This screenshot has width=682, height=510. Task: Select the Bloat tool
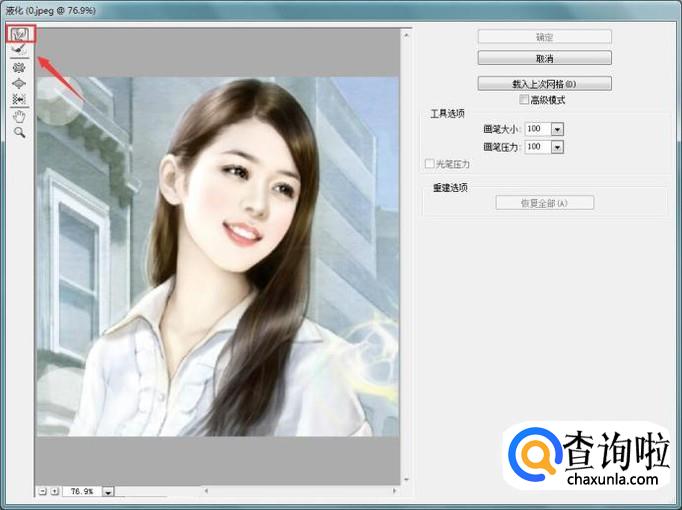(19, 83)
